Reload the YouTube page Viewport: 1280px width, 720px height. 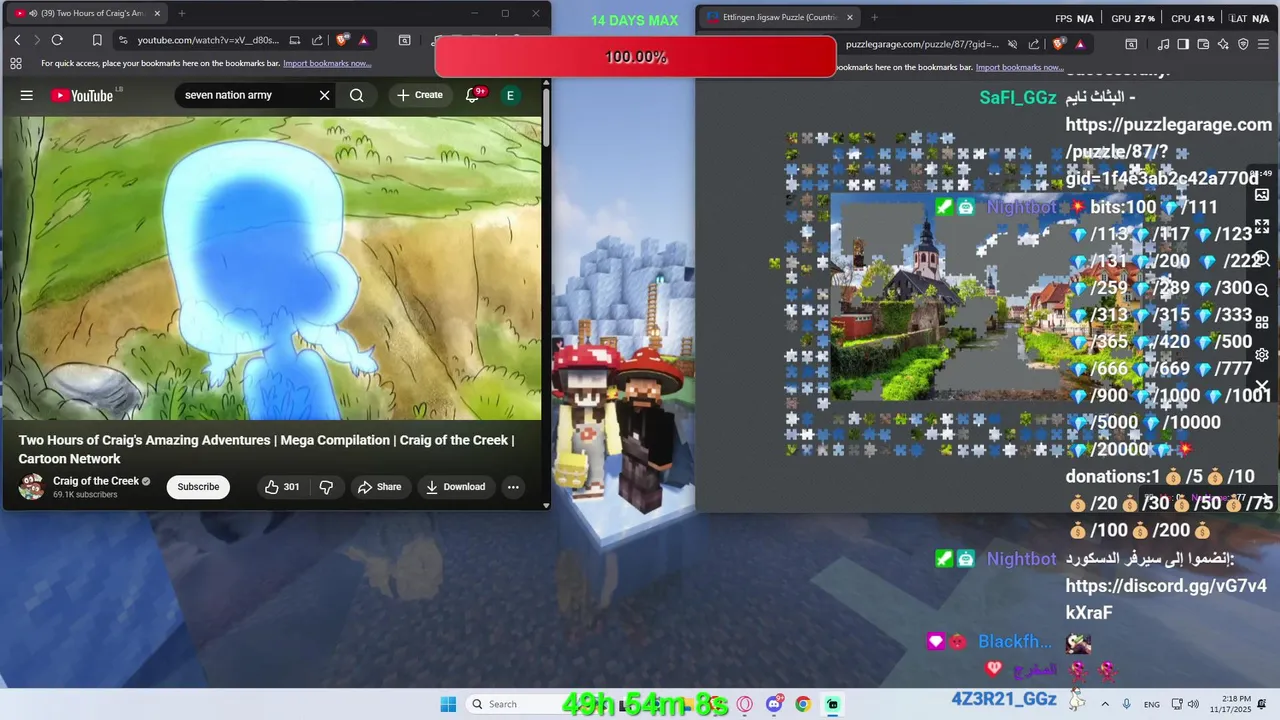(x=57, y=40)
